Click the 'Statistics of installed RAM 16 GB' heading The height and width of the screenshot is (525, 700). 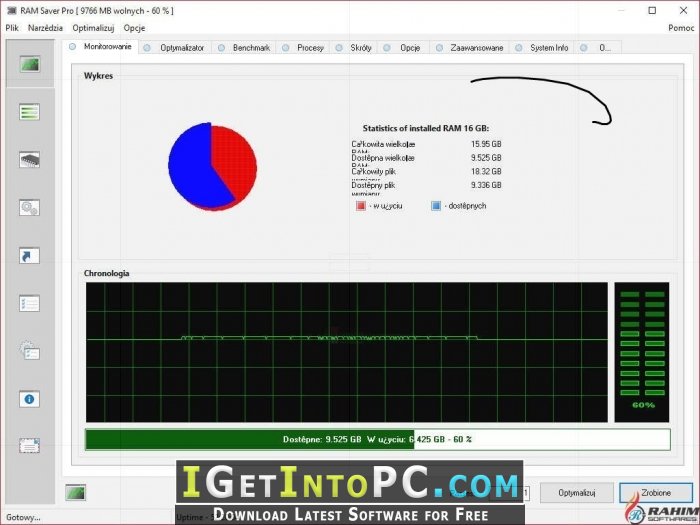pos(425,129)
